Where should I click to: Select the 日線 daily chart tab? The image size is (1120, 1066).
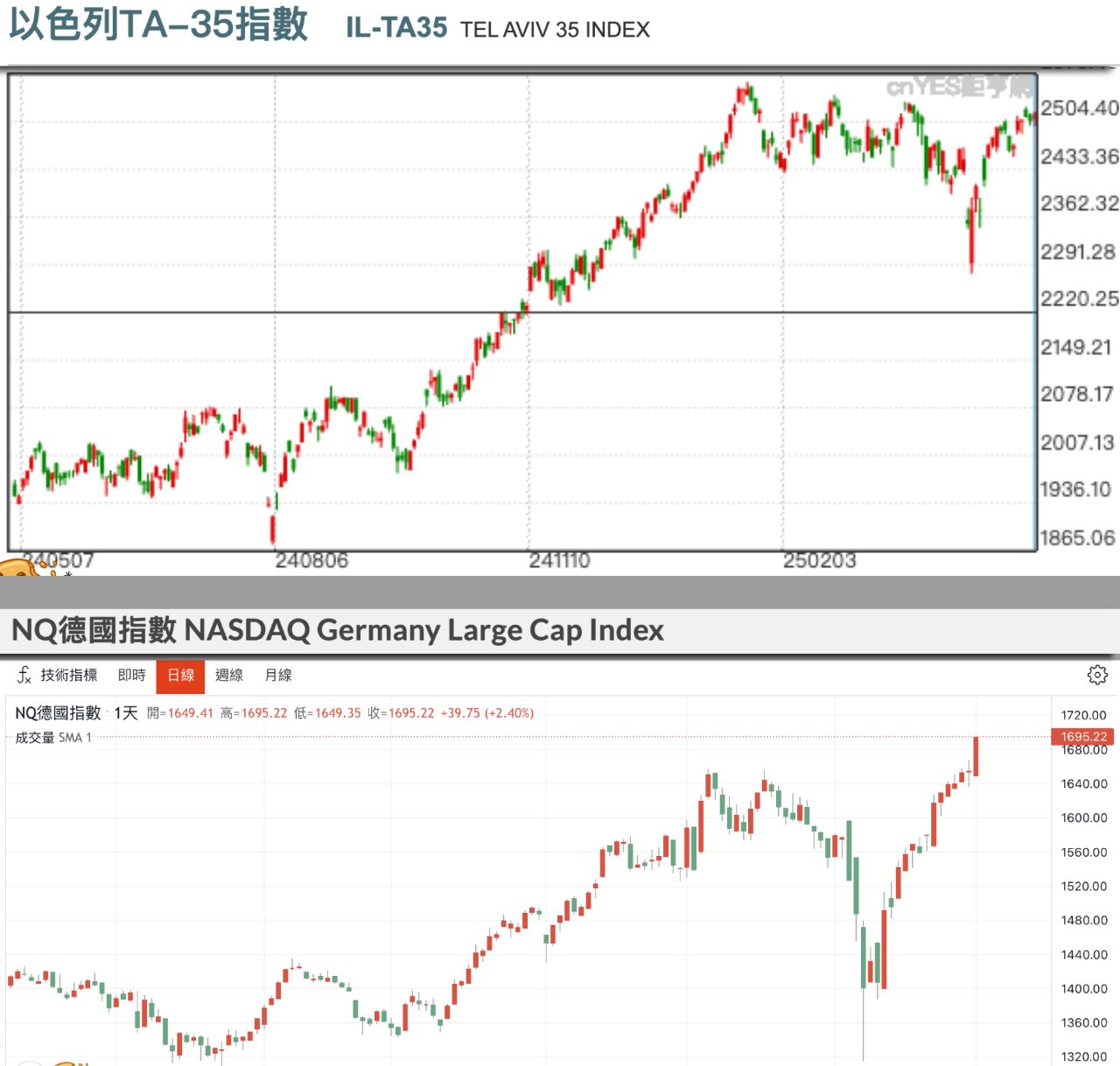click(180, 676)
